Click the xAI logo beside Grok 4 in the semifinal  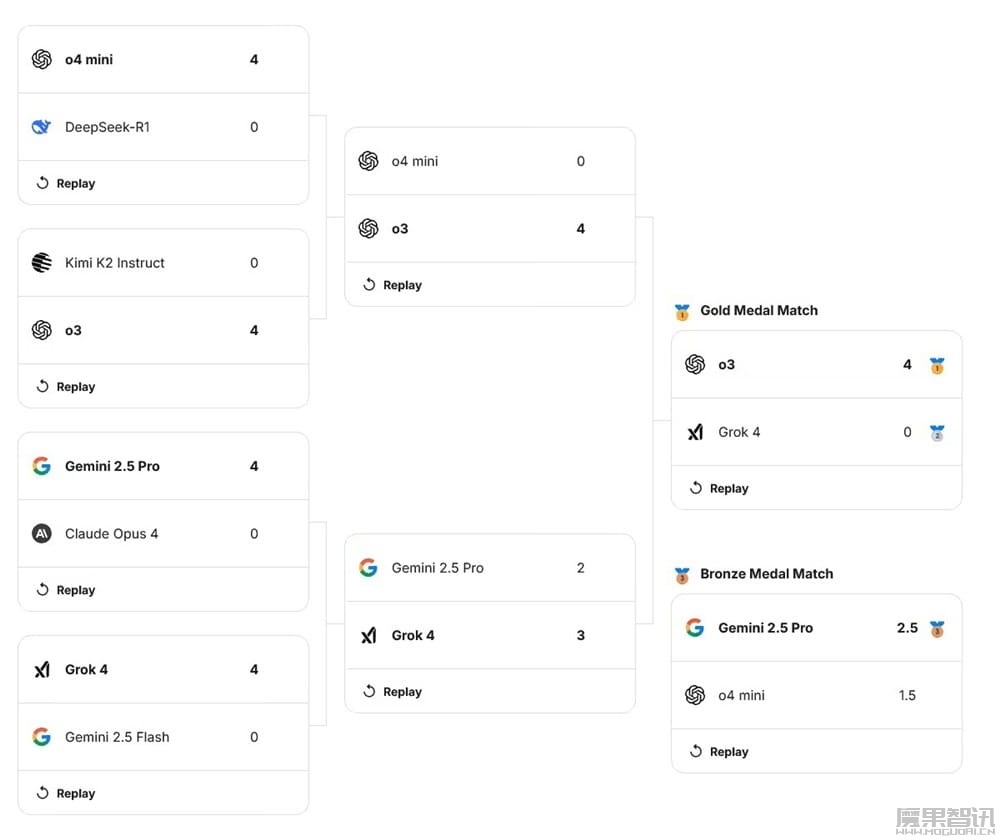[369, 635]
